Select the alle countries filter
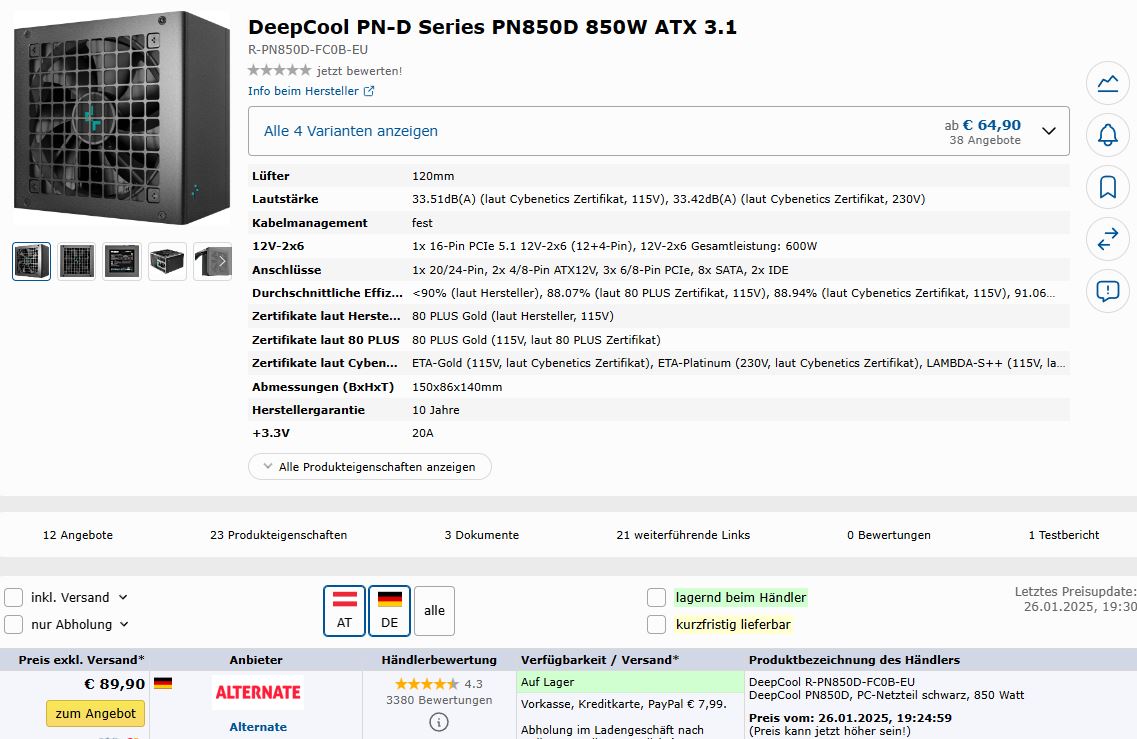 click(434, 611)
